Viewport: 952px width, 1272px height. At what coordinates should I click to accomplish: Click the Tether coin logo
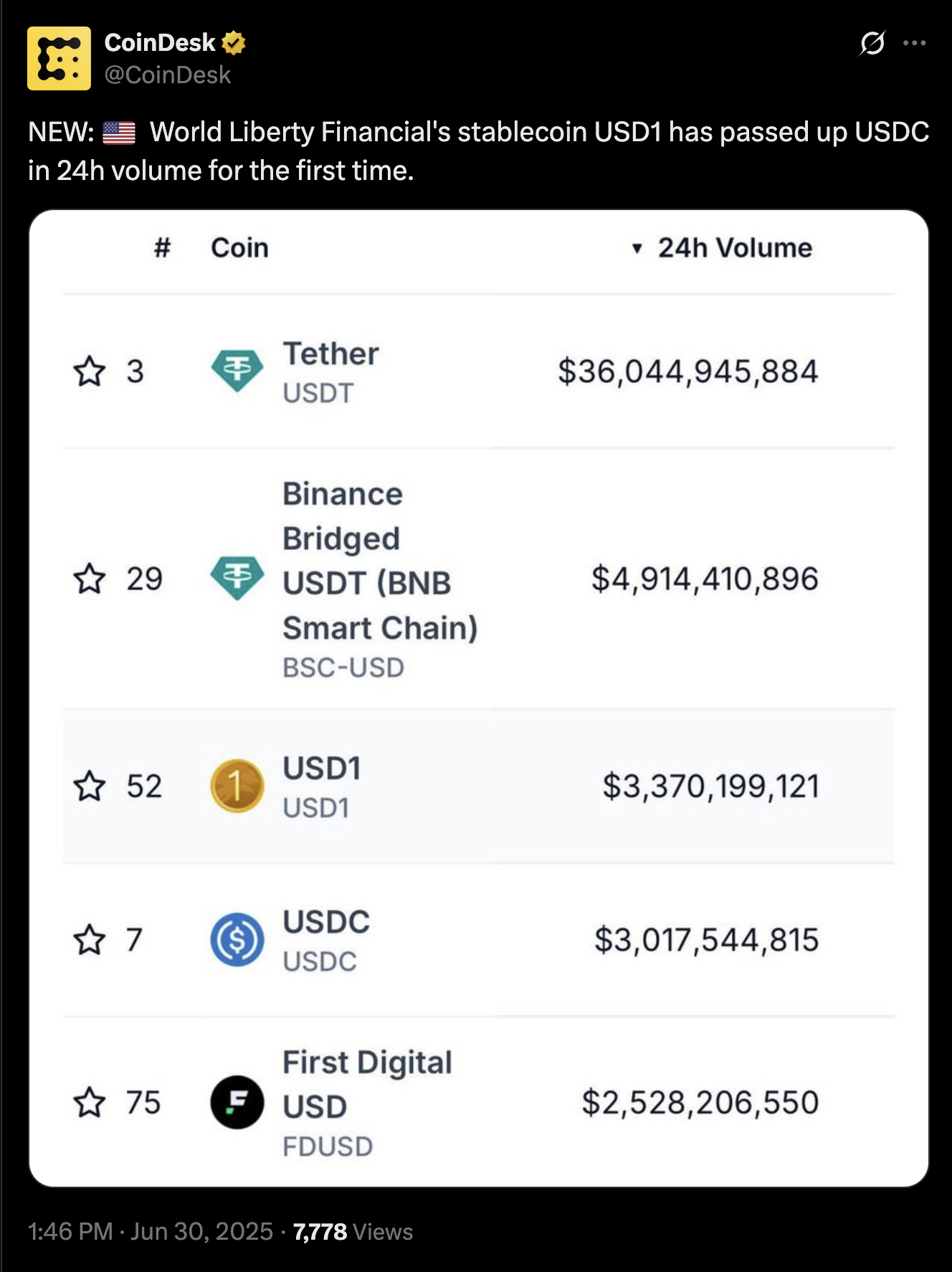click(x=237, y=371)
